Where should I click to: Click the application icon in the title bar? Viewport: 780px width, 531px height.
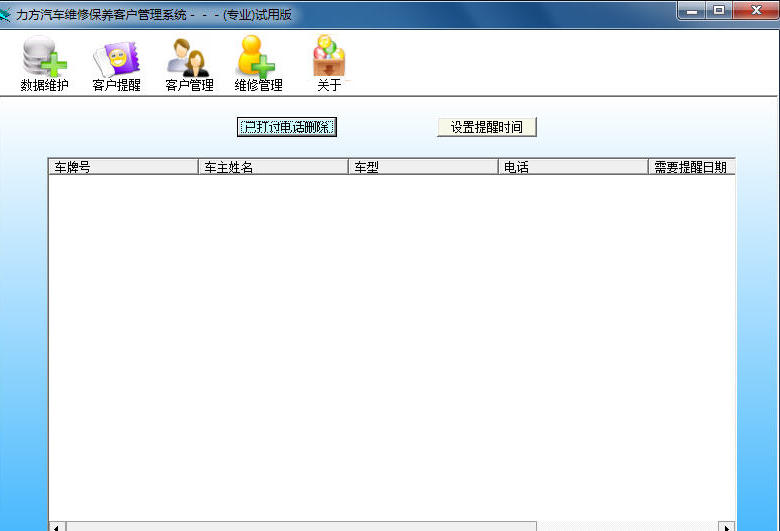point(8,14)
